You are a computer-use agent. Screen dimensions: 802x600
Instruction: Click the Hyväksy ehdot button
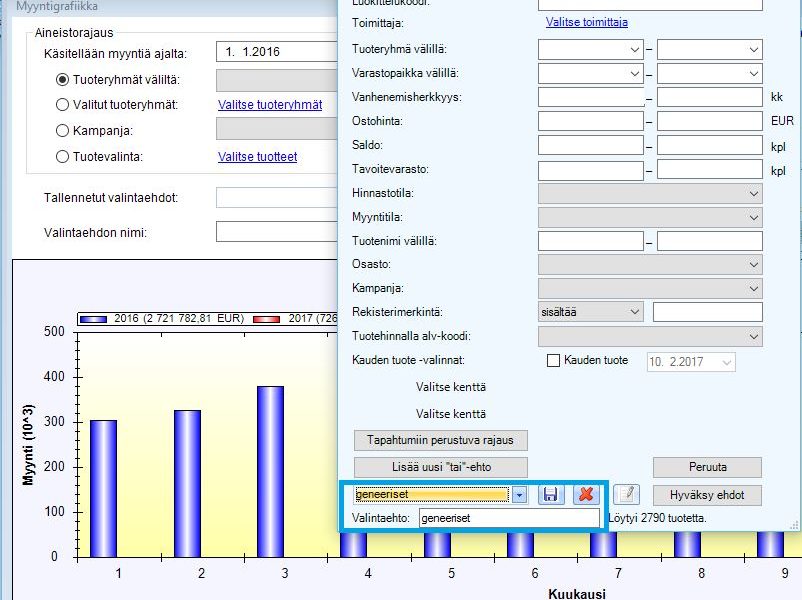click(x=707, y=495)
